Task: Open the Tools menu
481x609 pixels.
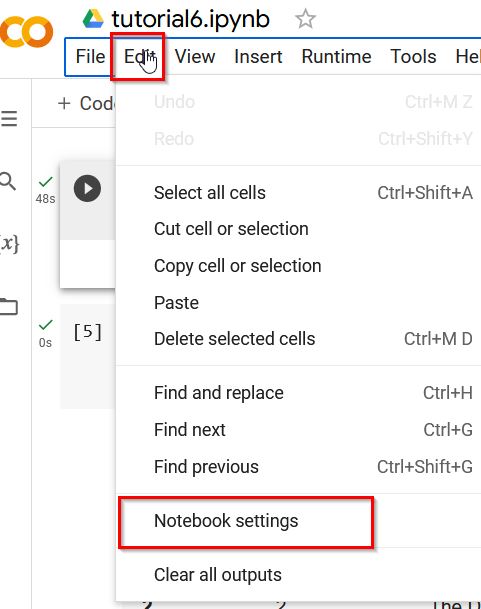Action: coord(413,57)
